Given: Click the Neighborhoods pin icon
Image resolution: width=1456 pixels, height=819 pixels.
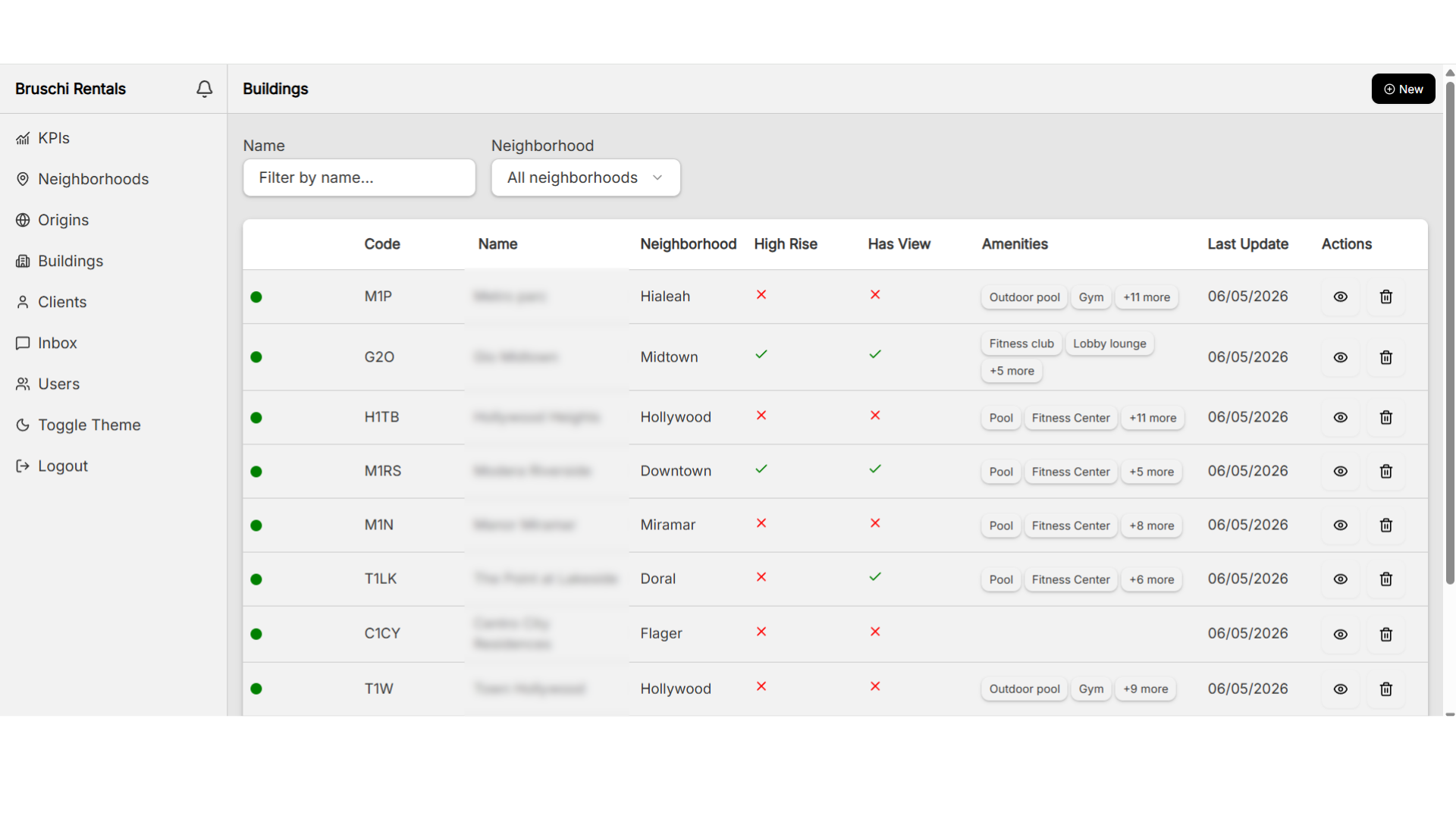Looking at the screenshot, I should coord(23,179).
